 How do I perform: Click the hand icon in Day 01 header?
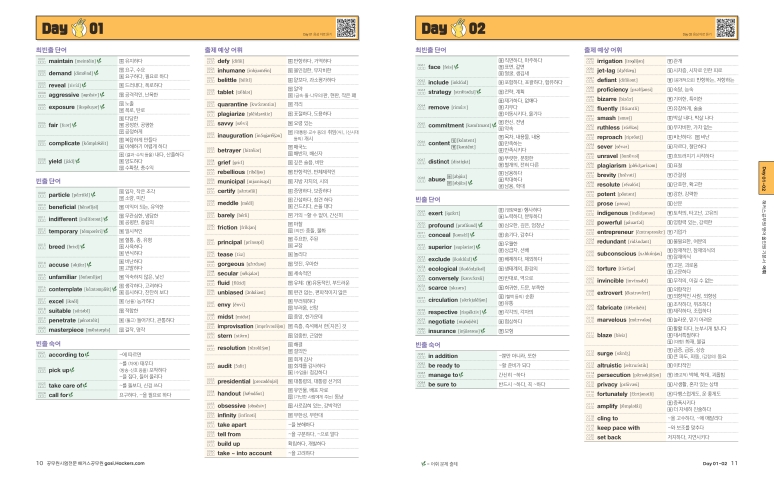pyautogui.click(x=79, y=28)
